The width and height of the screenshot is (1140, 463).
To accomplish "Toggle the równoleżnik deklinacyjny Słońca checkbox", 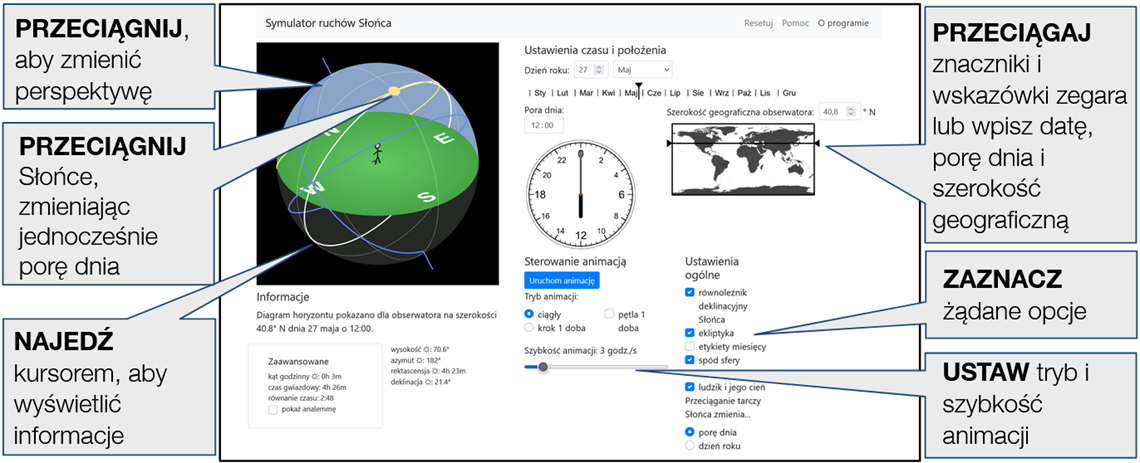I will pyautogui.click(x=689, y=292).
